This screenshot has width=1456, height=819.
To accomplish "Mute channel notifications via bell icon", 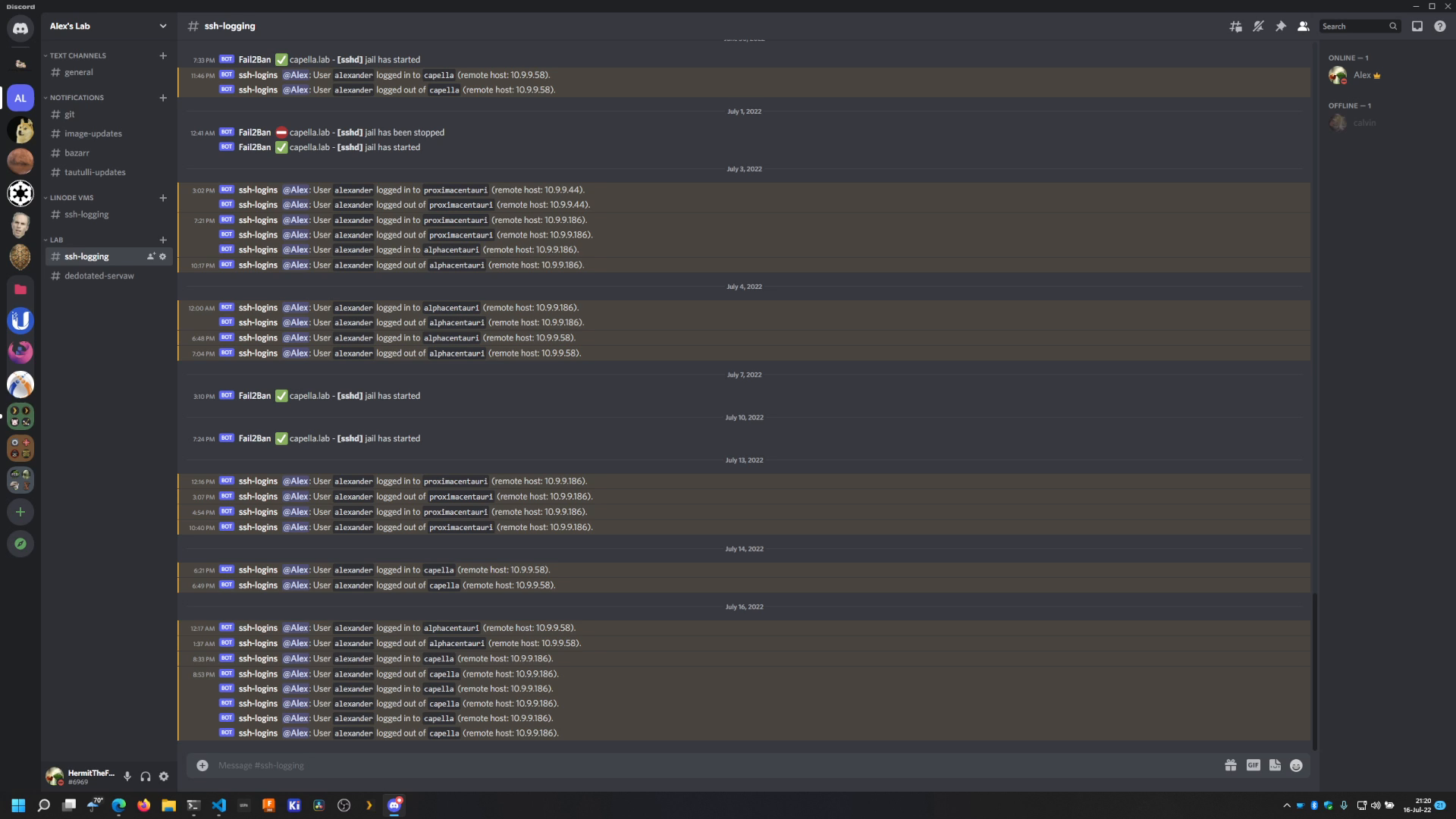I will [x=1258, y=26].
